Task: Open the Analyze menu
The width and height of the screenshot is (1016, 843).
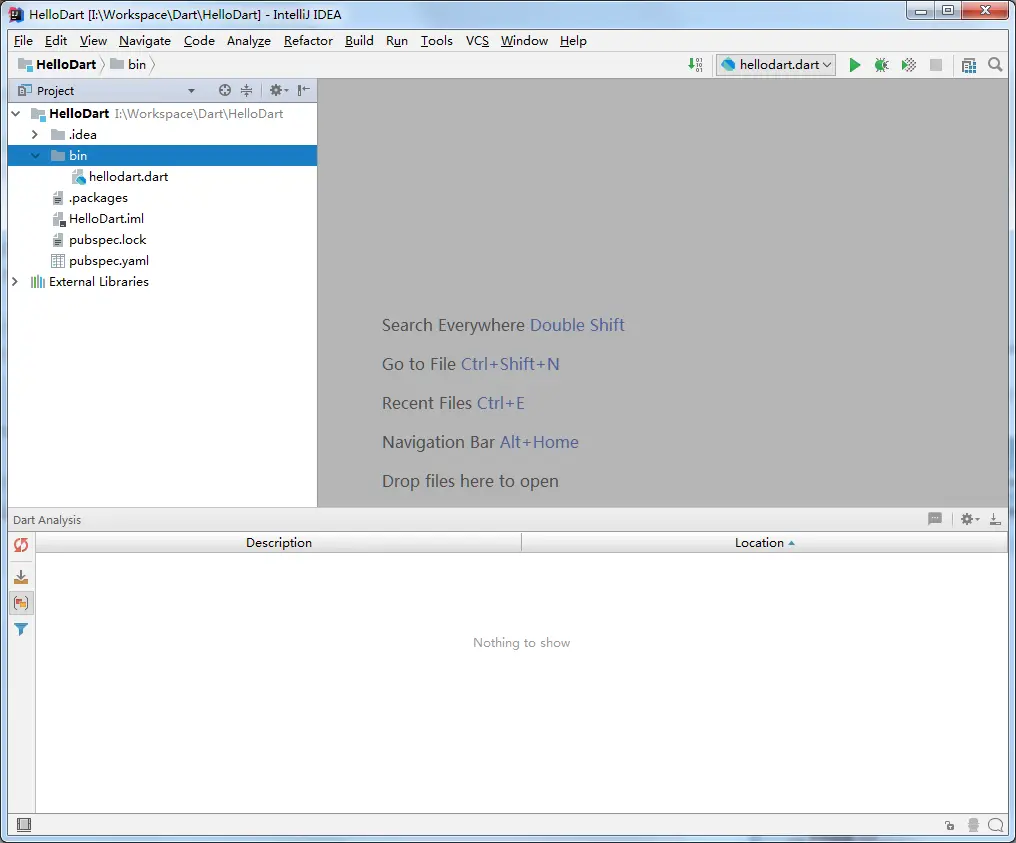Action: tap(249, 41)
